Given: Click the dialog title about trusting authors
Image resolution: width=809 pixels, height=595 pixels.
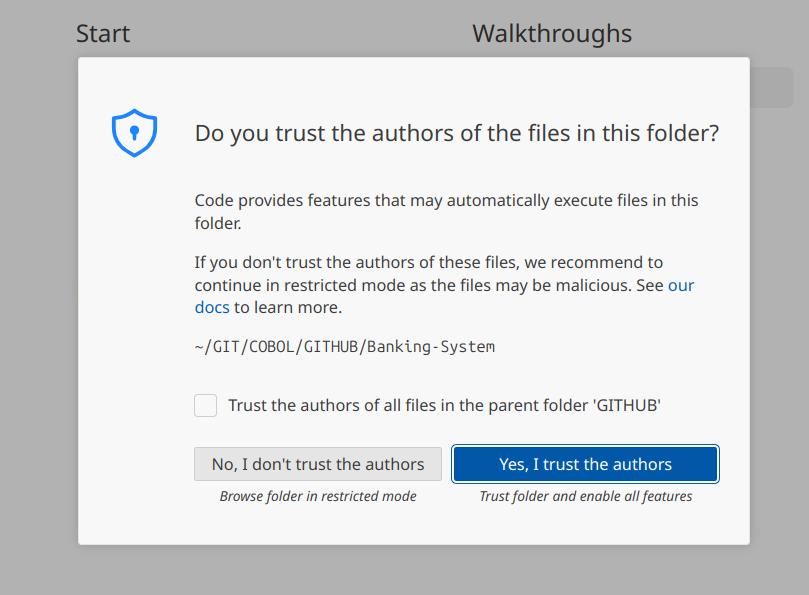Looking at the screenshot, I should click(x=456, y=133).
